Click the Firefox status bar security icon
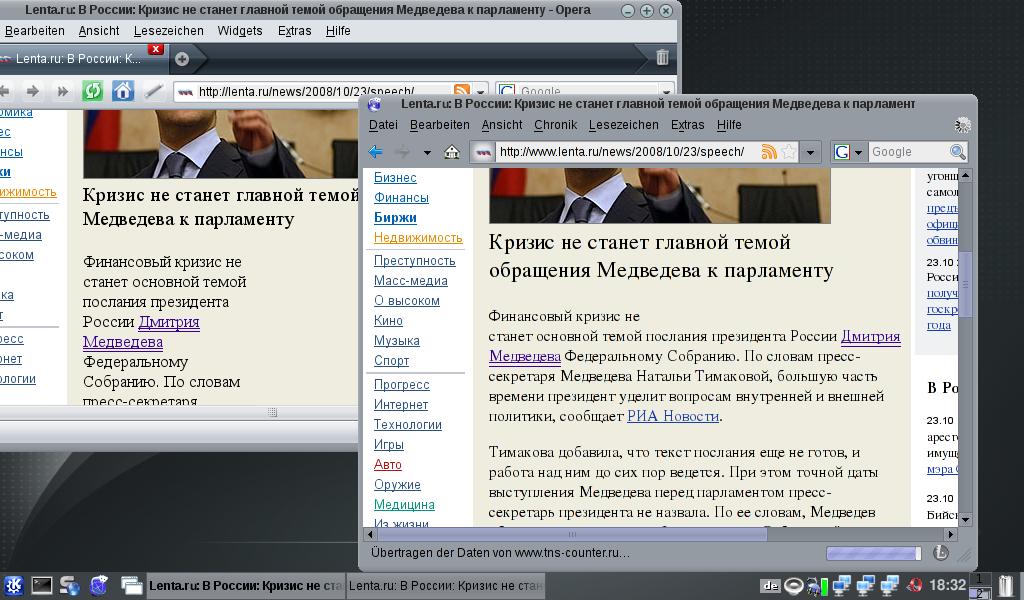The height and width of the screenshot is (600, 1024). point(940,553)
